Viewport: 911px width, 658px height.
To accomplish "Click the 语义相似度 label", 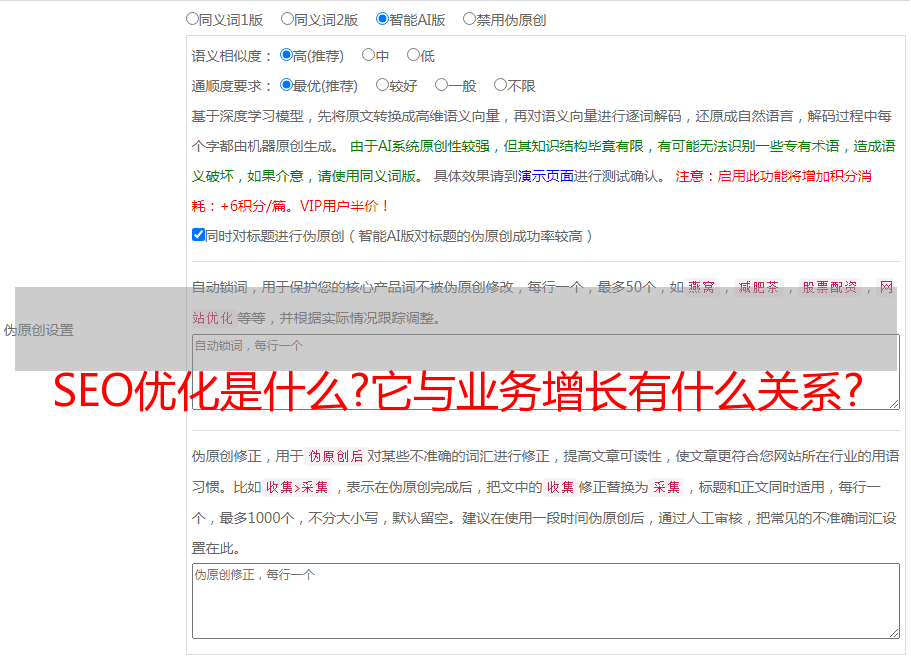I will click(x=232, y=56).
